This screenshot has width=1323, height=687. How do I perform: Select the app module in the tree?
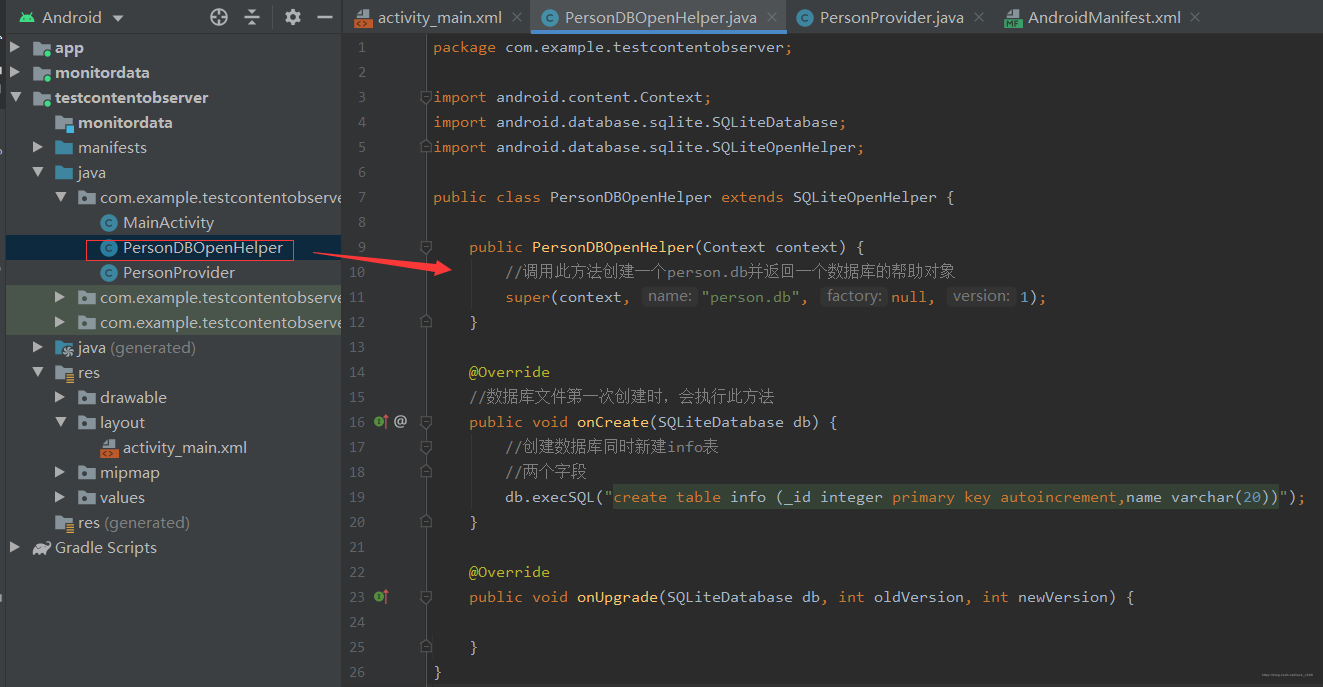point(69,48)
